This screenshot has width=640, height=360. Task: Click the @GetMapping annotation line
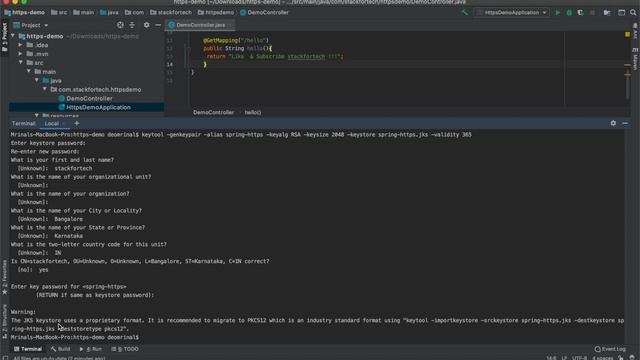[236, 40]
